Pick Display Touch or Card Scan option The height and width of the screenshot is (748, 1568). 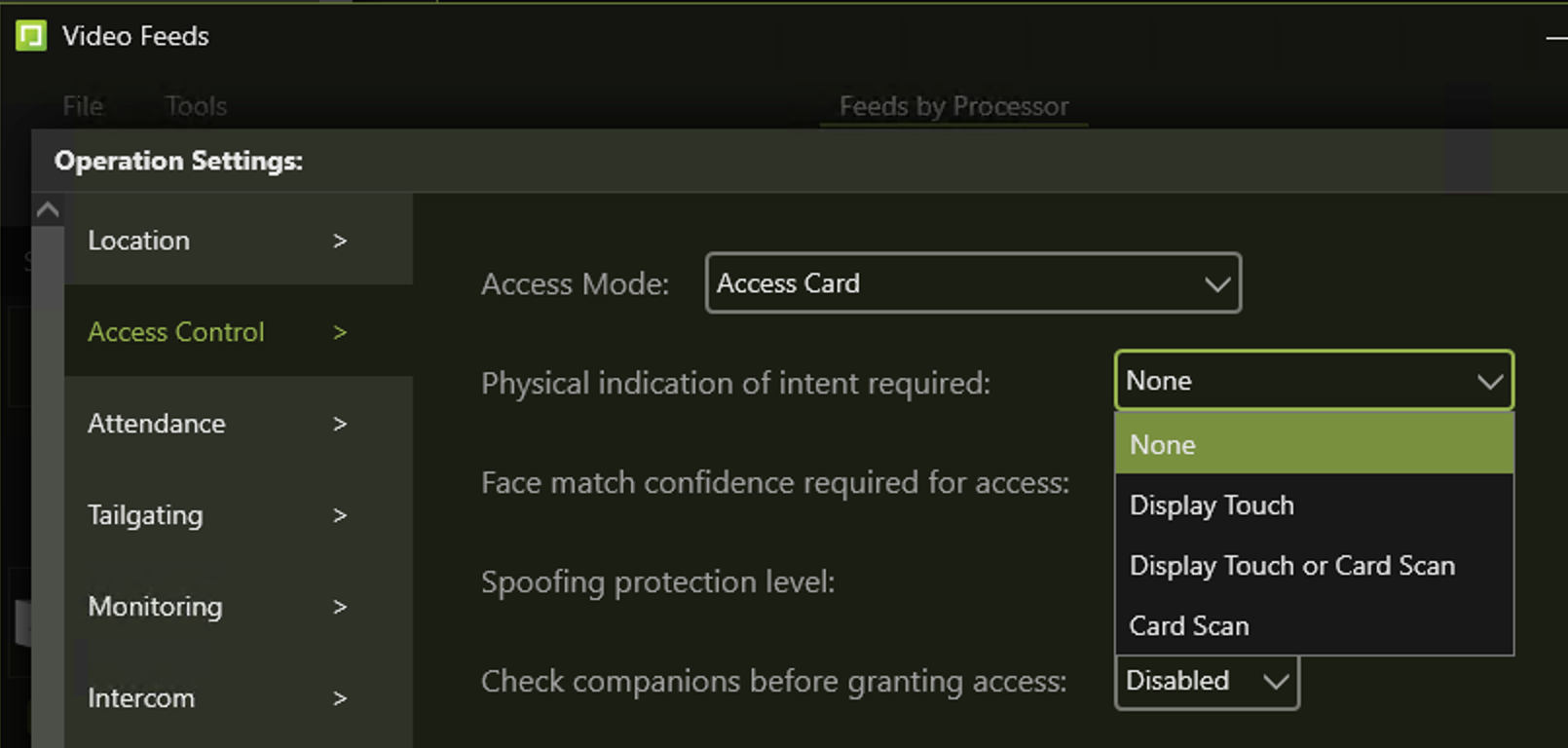pyautogui.click(x=1313, y=566)
